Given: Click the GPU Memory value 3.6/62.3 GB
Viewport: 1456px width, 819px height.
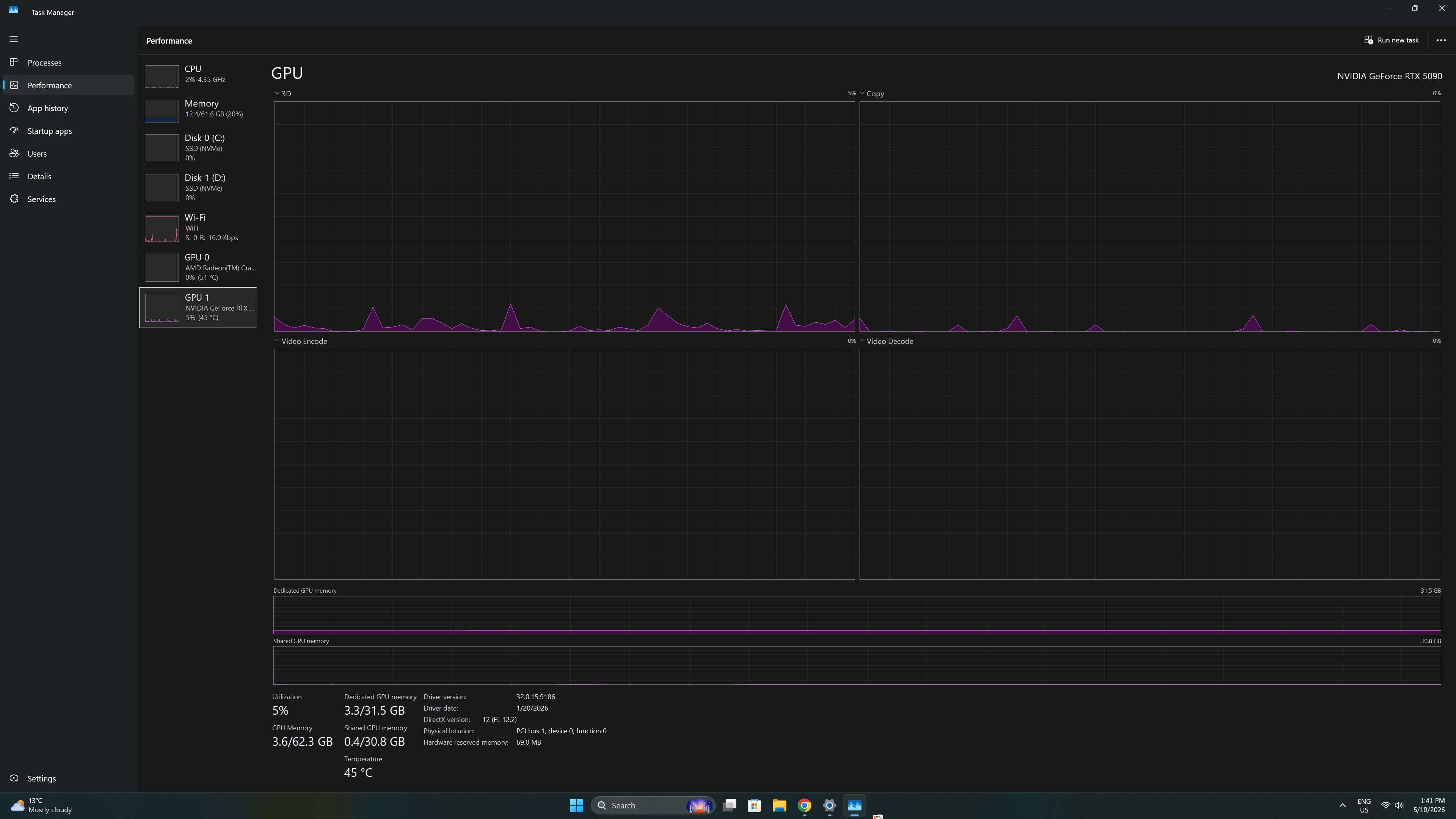Looking at the screenshot, I should (x=303, y=742).
